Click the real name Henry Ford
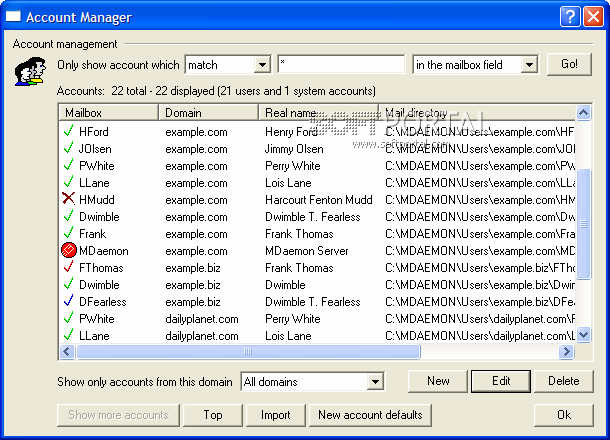610x440 pixels. pyautogui.click(x=291, y=131)
